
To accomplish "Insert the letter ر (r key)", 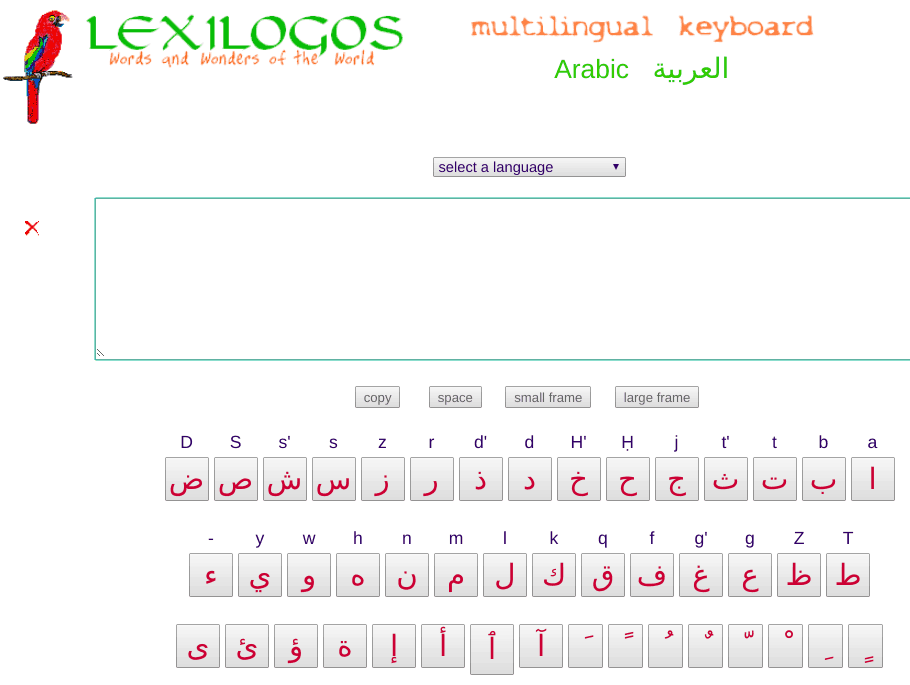I will coord(432,479).
